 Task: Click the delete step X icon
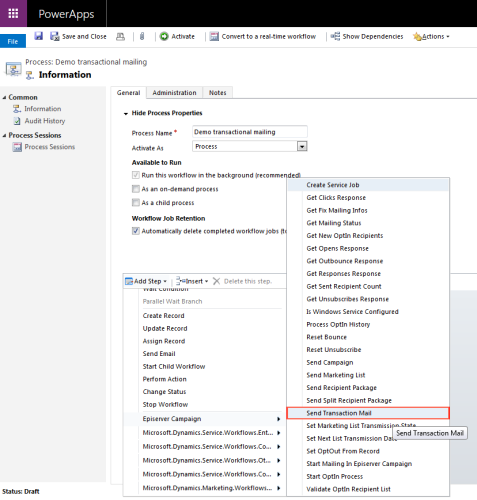click(x=216, y=281)
